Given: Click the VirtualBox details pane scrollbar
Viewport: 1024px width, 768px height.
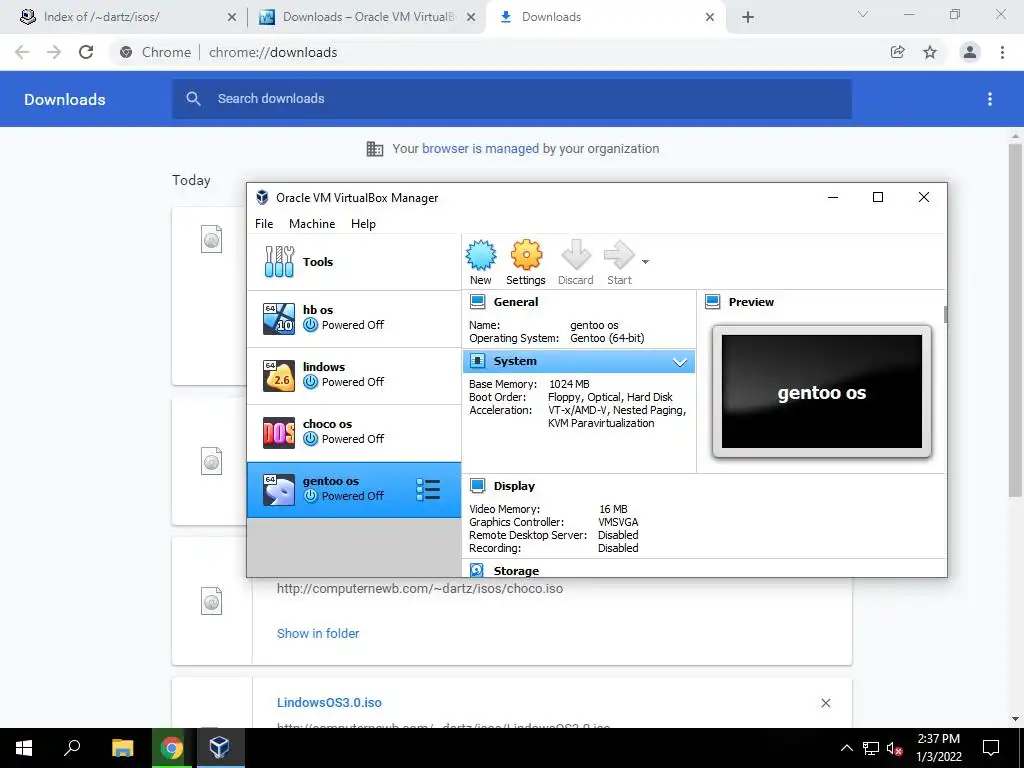Looking at the screenshot, I should [x=945, y=313].
